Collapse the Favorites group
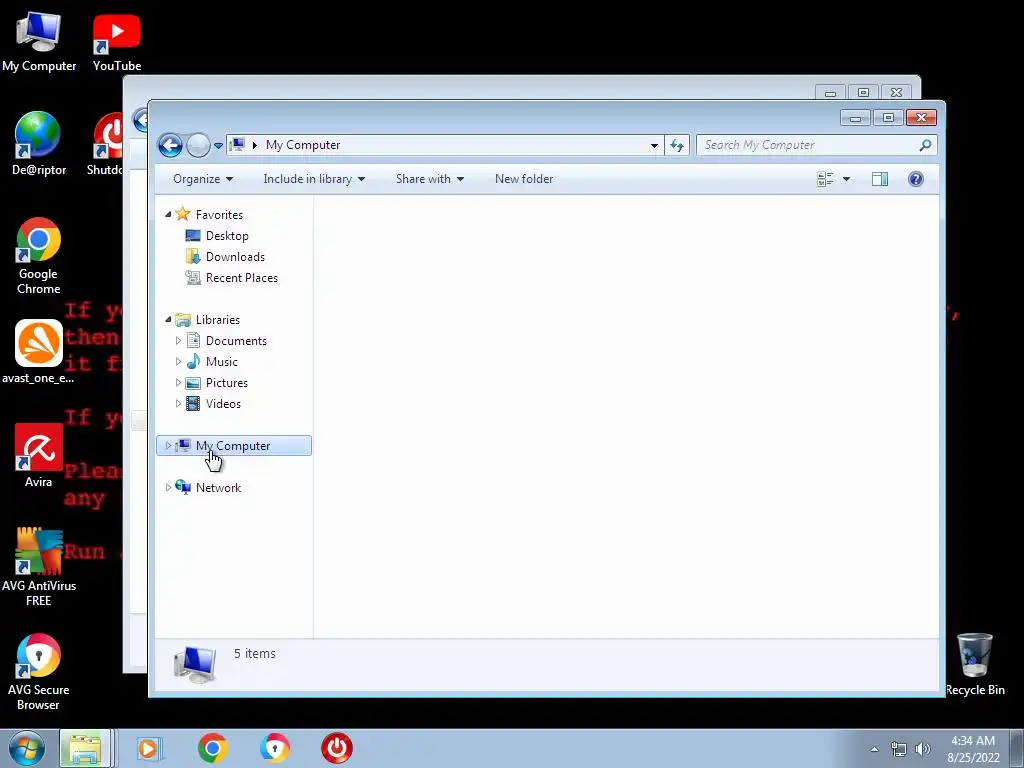Screen dimensions: 1024x768 (x=168, y=214)
